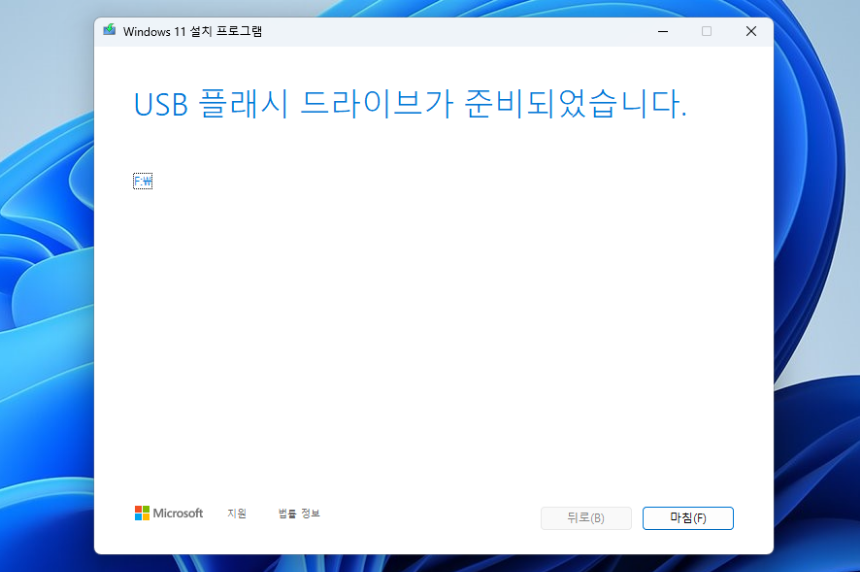Click the Windows 11 setup title icon
Screen dimensions: 860x572
tap(110, 30)
